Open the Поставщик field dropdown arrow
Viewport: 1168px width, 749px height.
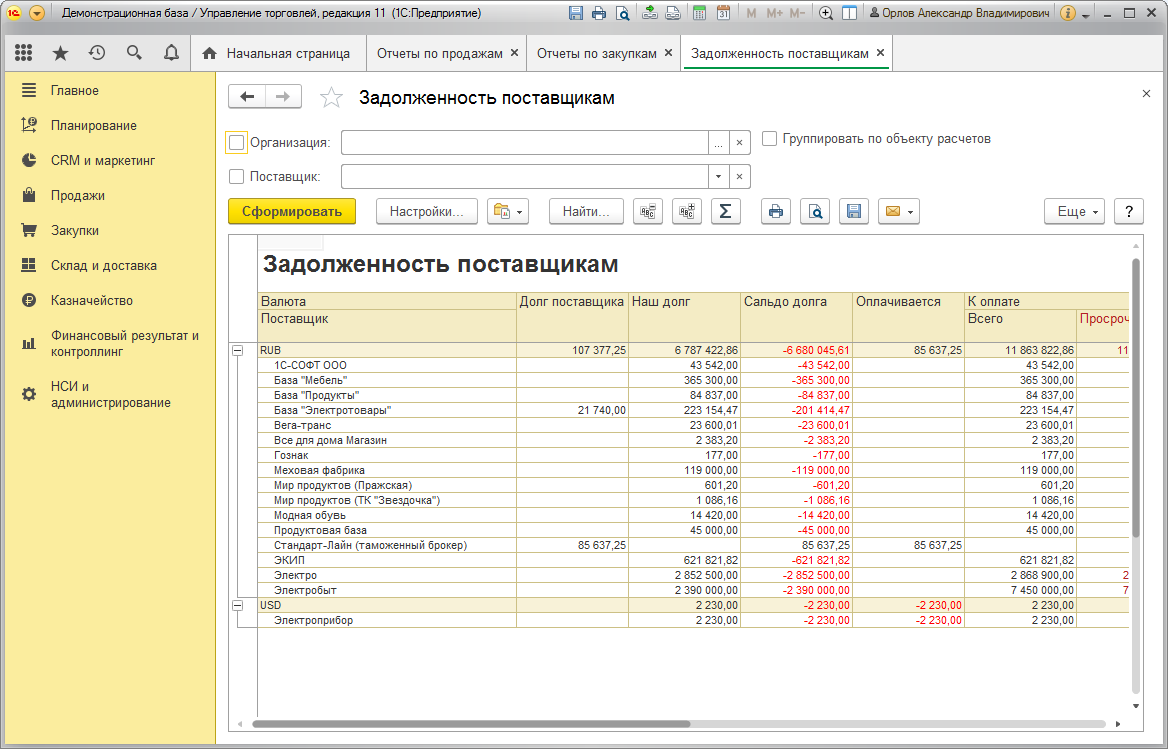(718, 176)
